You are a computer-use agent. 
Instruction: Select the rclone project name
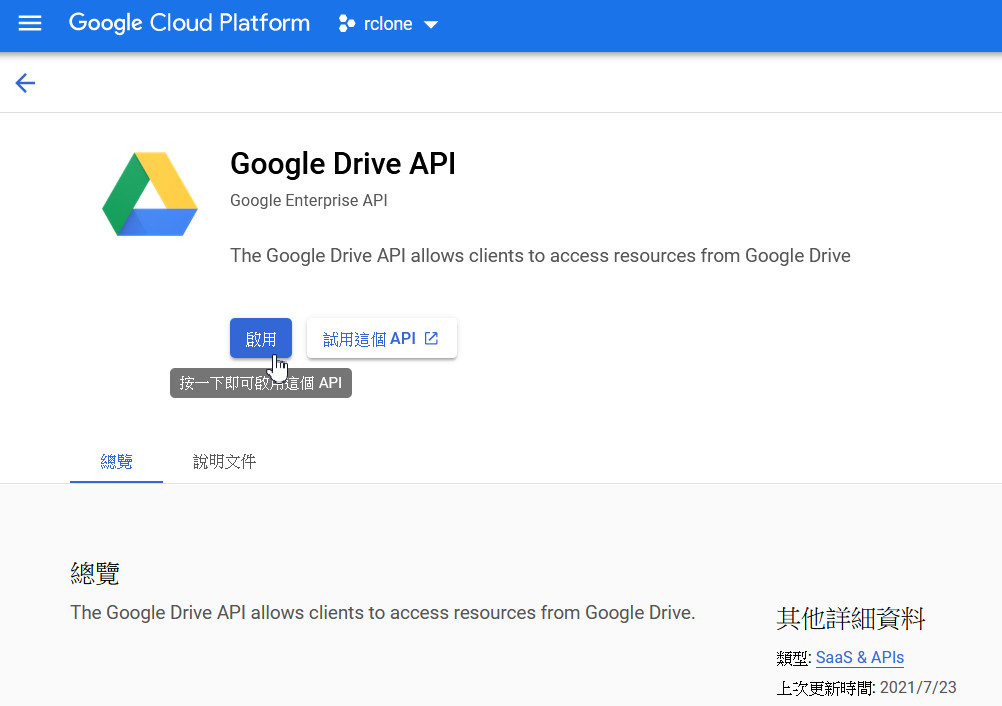(x=388, y=24)
